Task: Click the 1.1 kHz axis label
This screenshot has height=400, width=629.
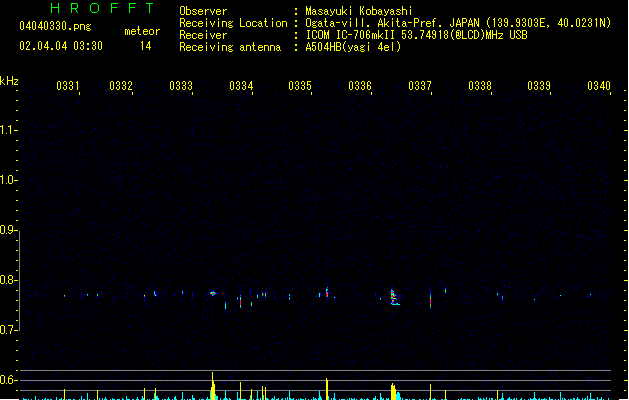Action: (x=7, y=130)
